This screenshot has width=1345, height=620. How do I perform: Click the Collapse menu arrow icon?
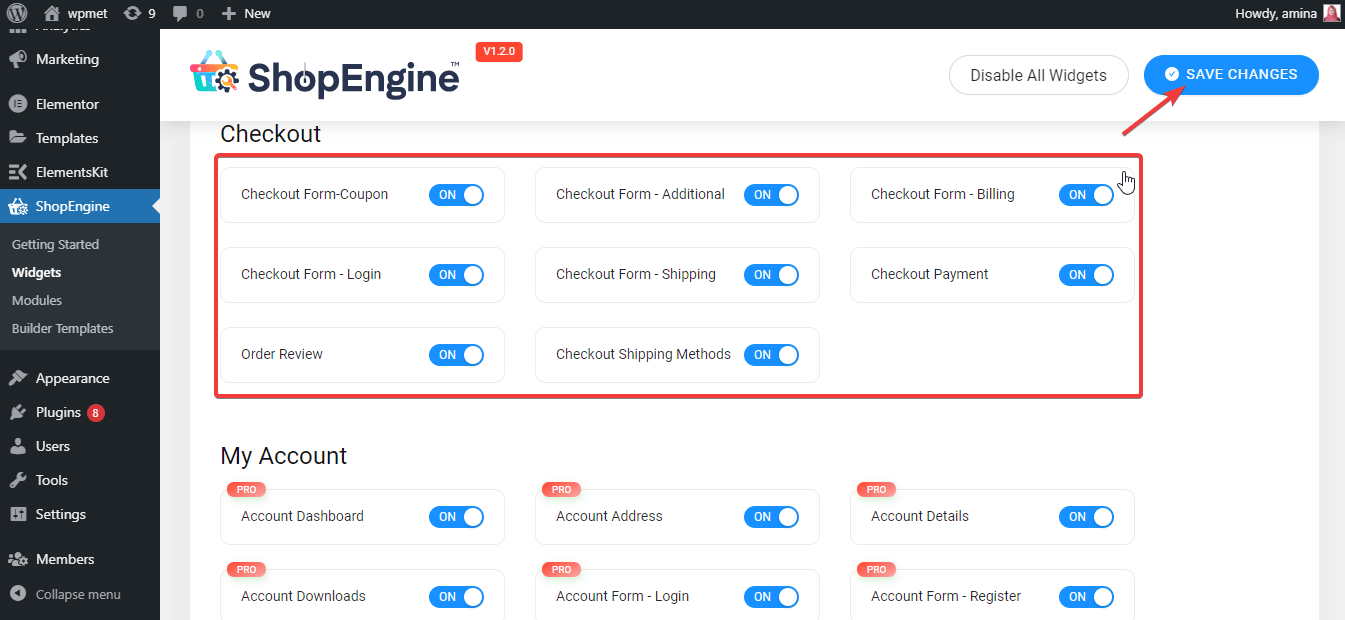click(18, 594)
